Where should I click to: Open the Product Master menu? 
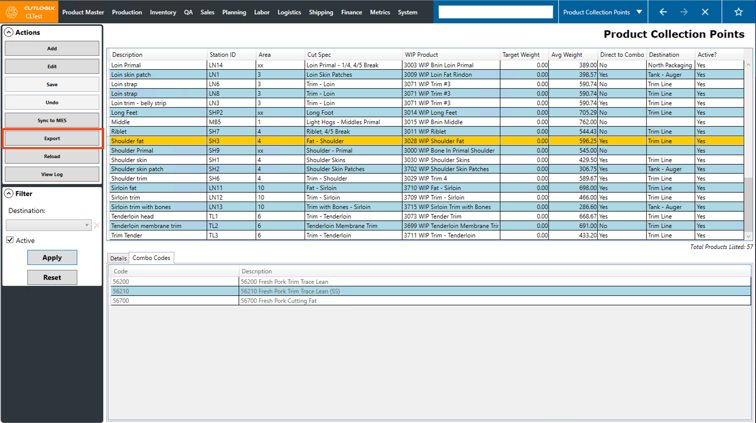[83, 12]
